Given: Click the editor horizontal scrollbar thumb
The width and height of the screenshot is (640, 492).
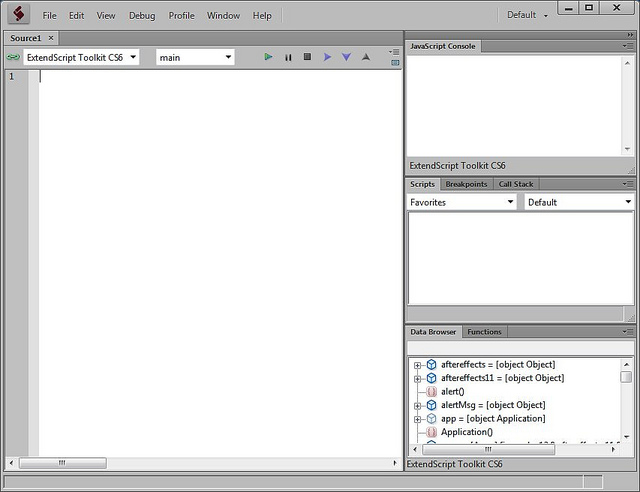Looking at the screenshot, I should pos(63,463).
